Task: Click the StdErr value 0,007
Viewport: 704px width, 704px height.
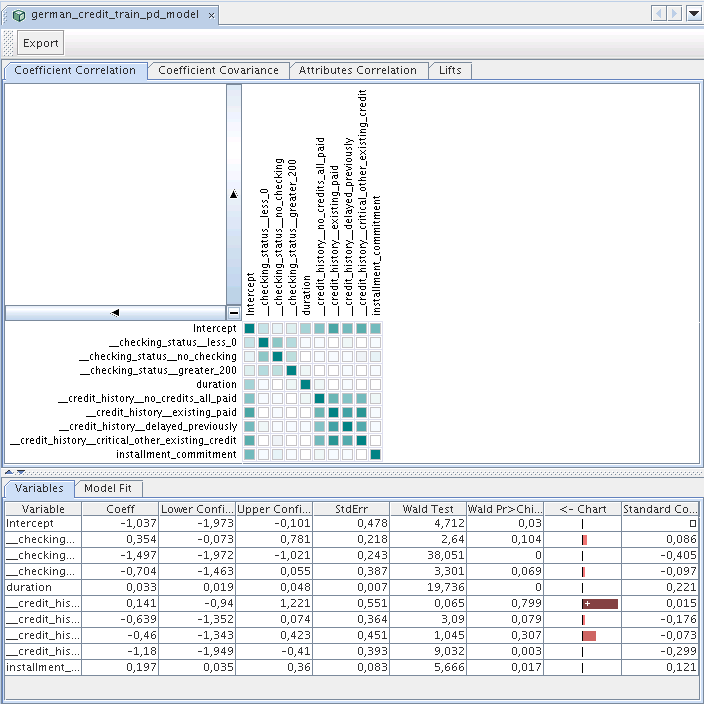Action: (x=372, y=587)
